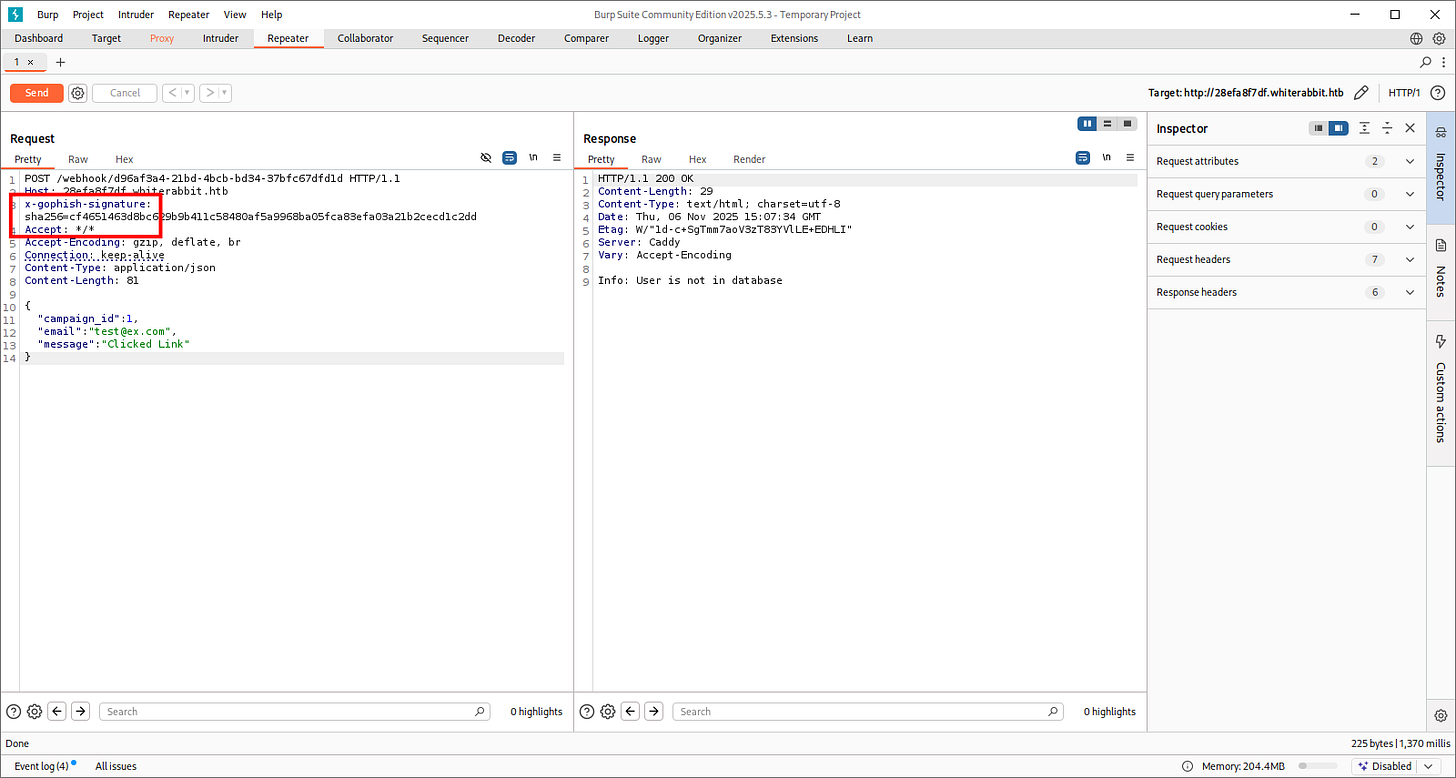Switch to side-by-side response layout

pos(1087,124)
